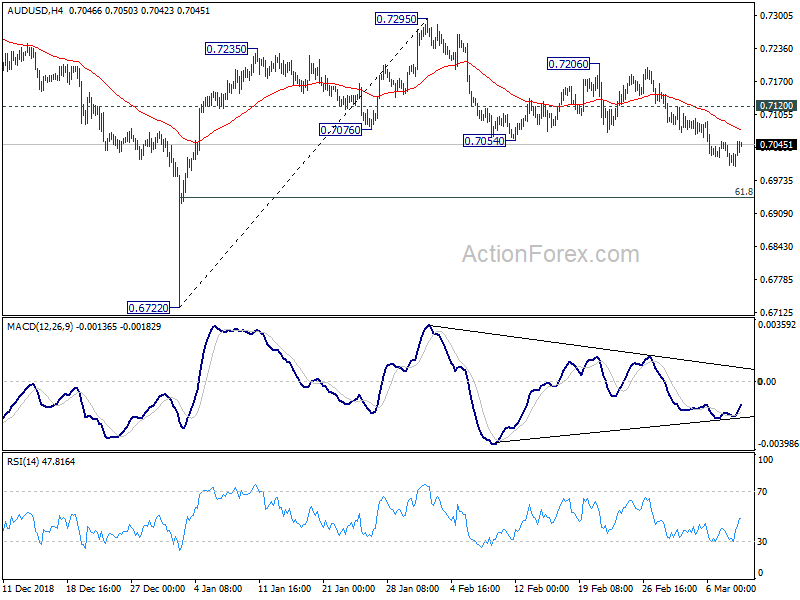Click the MACD 0.003592 scale value
The image size is (800, 600).
777,324
